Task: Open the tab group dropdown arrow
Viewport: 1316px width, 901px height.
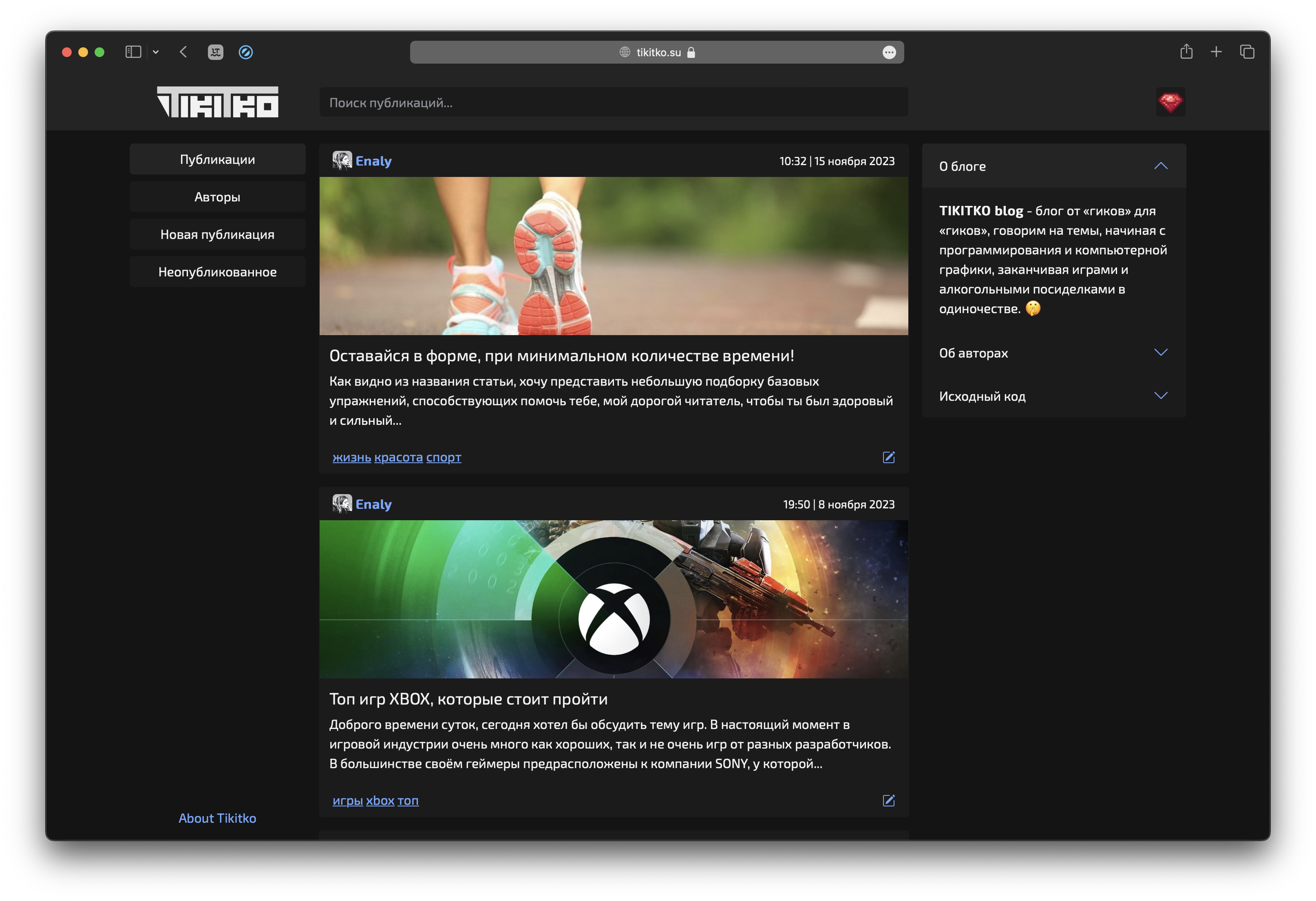Action: [x=156, y=52]
